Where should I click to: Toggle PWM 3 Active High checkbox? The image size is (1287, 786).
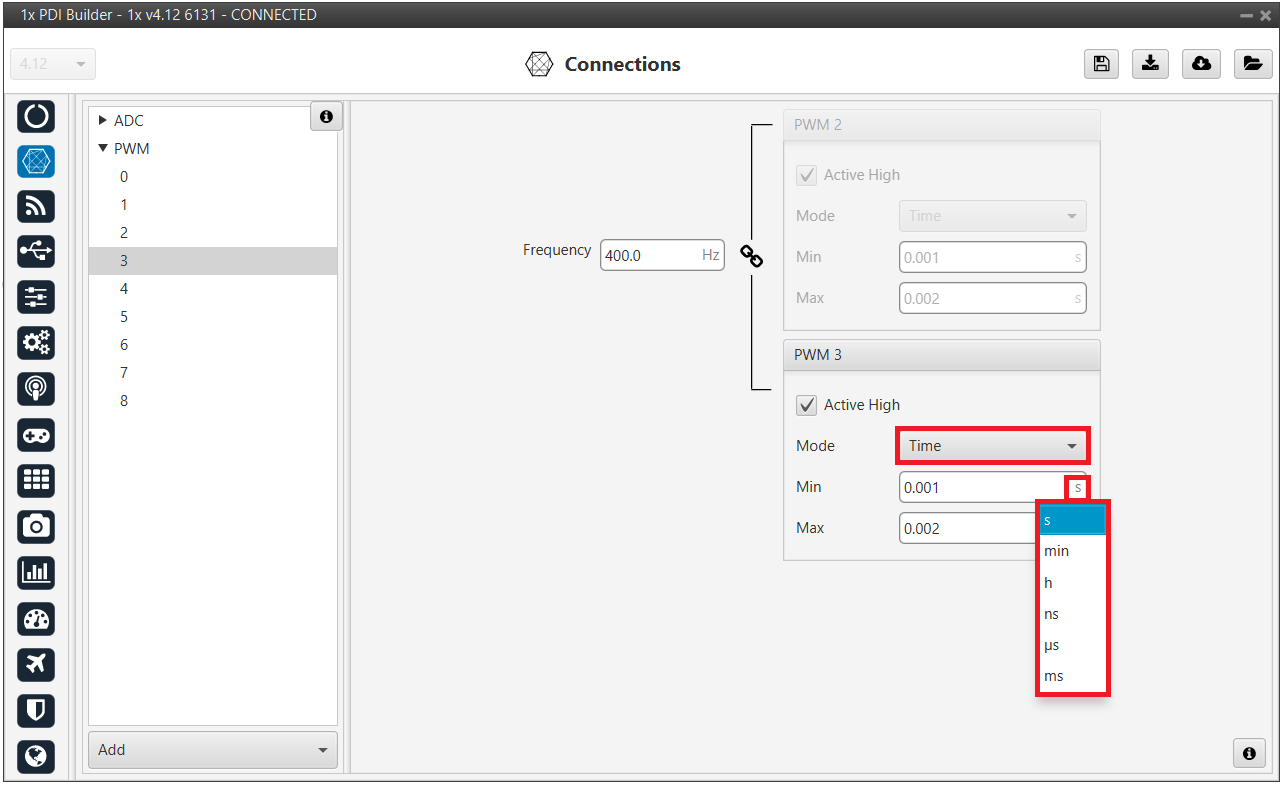click(x=806, y=405)
